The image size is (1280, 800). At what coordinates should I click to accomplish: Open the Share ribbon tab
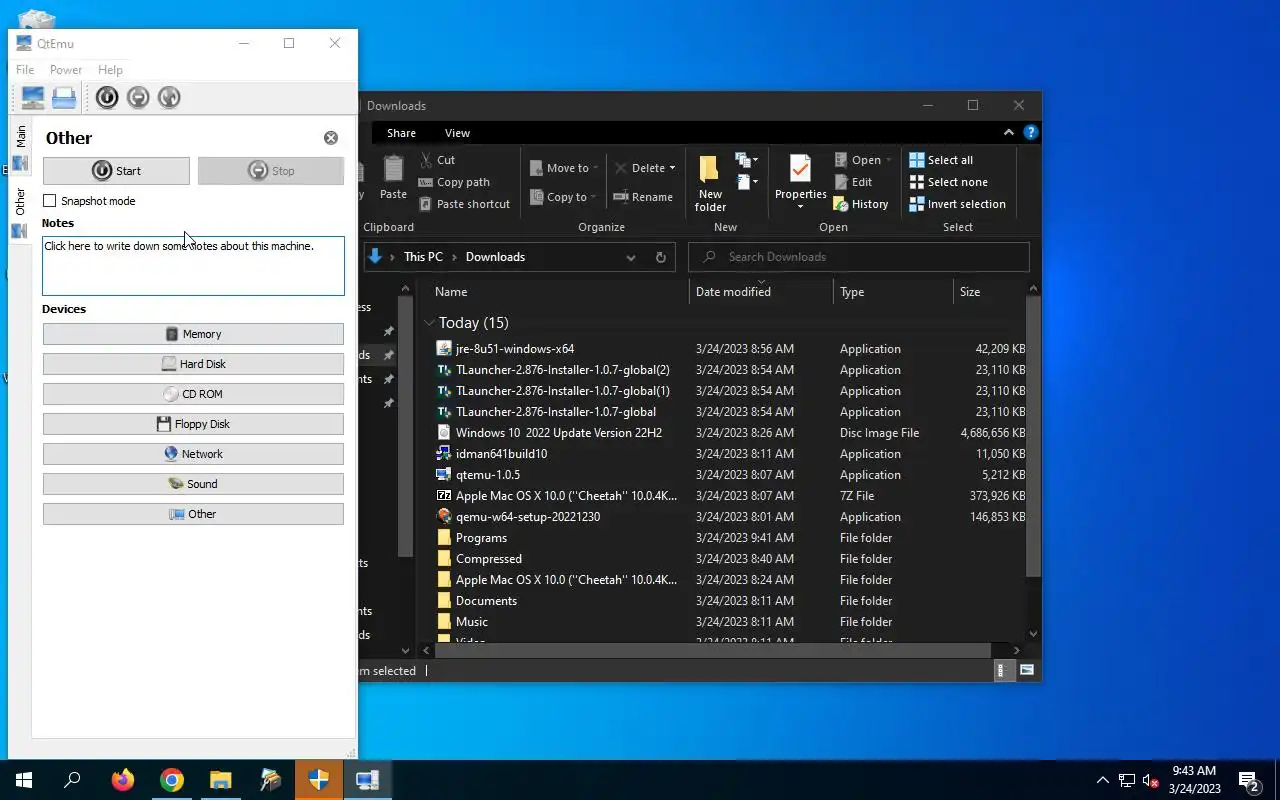pos(401,133)
